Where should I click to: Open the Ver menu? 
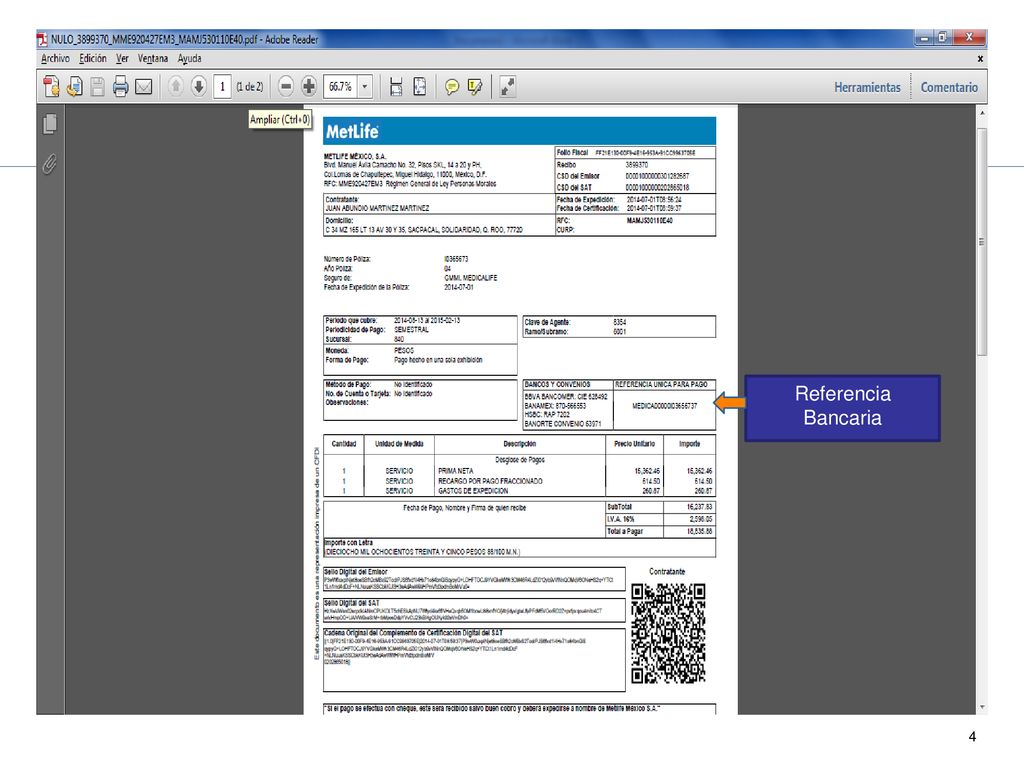coord(122,59)
